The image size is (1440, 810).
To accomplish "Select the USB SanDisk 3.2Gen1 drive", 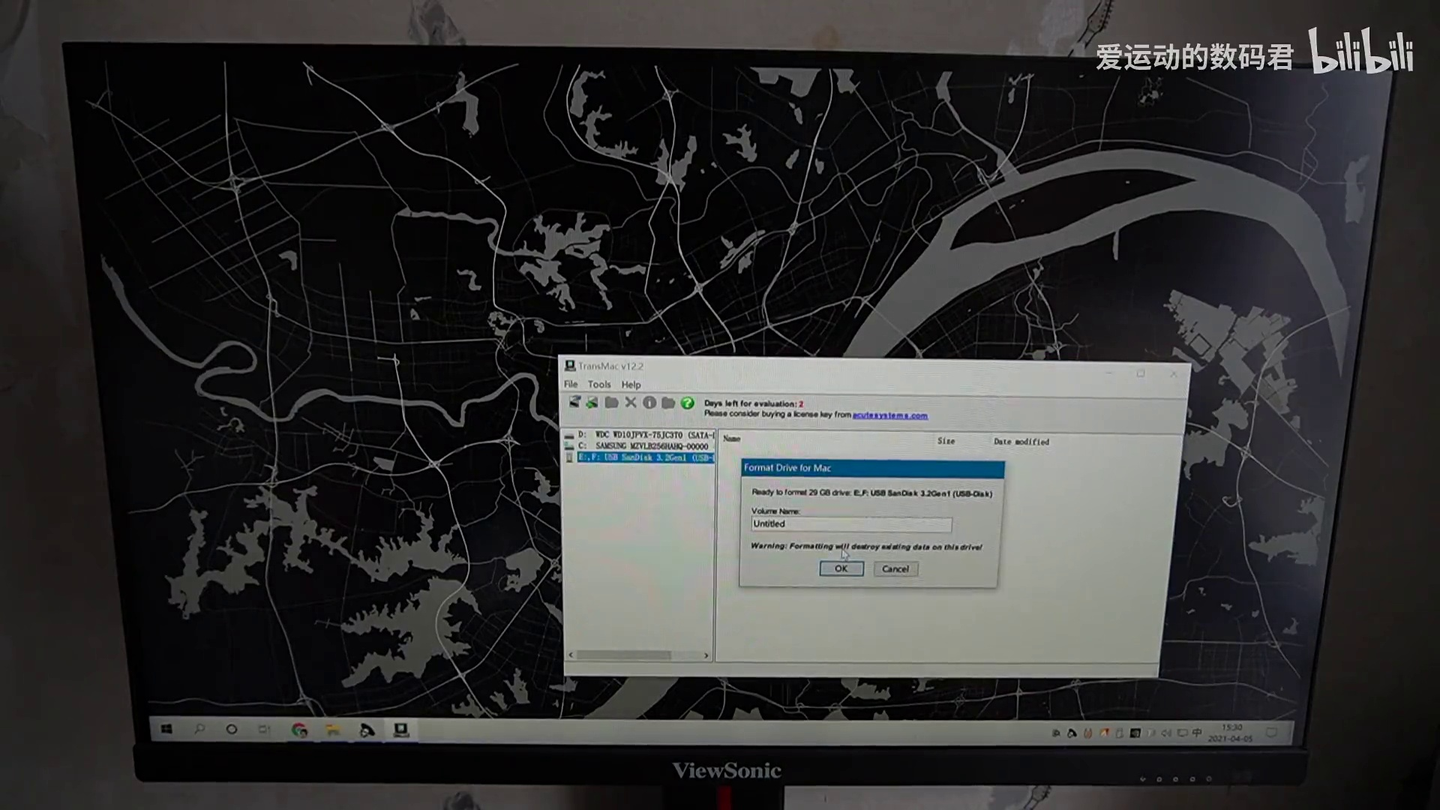I will point(639,458).
